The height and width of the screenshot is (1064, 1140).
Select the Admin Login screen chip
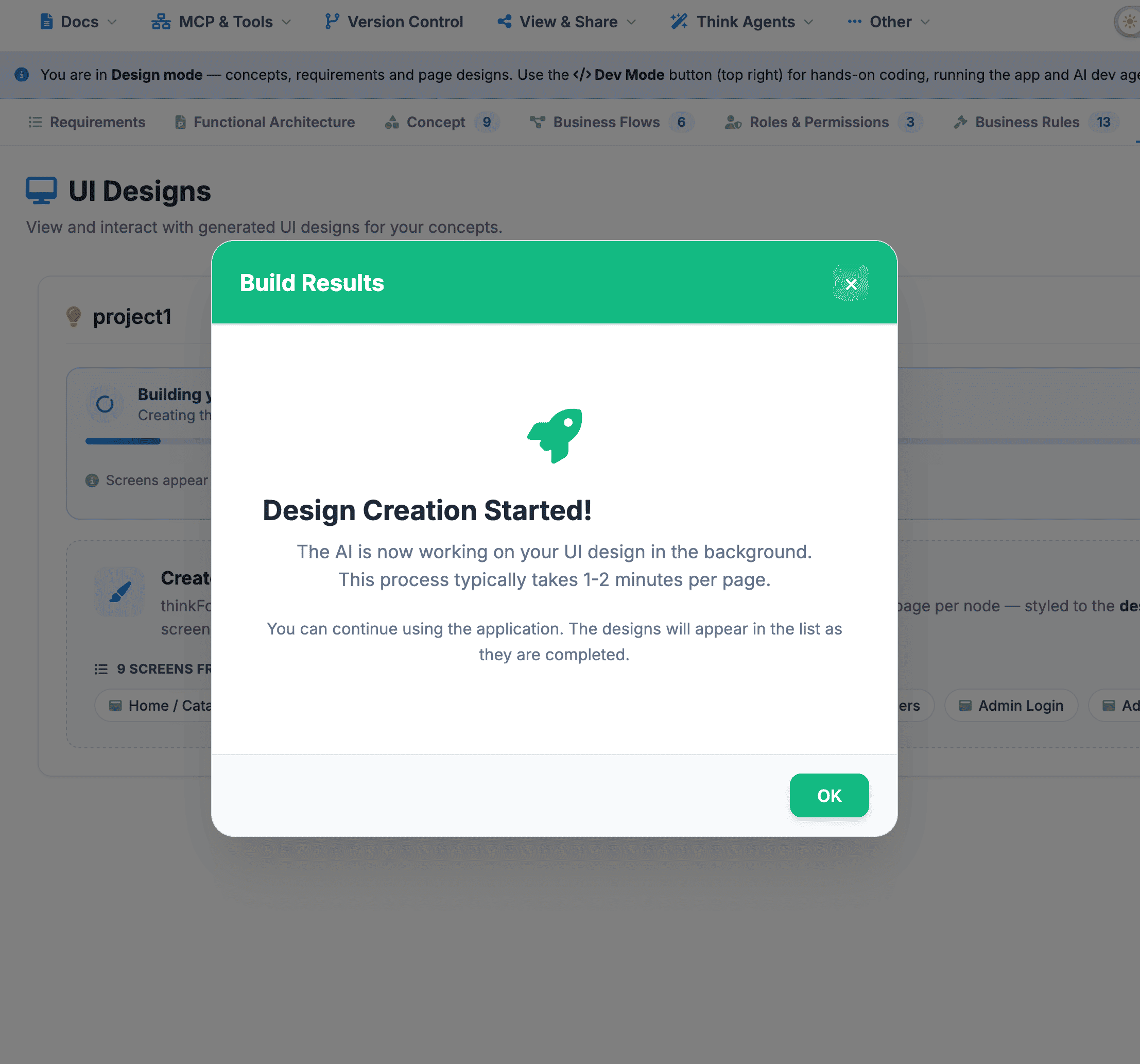click(x=1011, y=706)
